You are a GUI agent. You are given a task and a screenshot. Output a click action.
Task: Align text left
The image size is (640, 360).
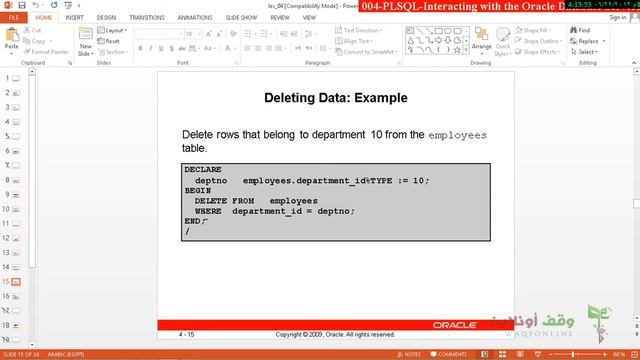click(247, 49)
